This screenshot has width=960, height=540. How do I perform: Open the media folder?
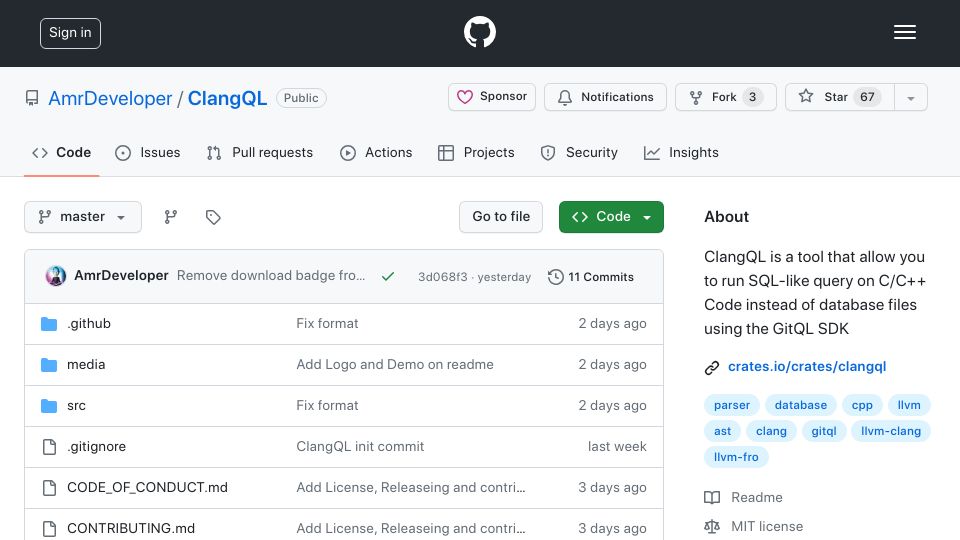pos(86,364)
